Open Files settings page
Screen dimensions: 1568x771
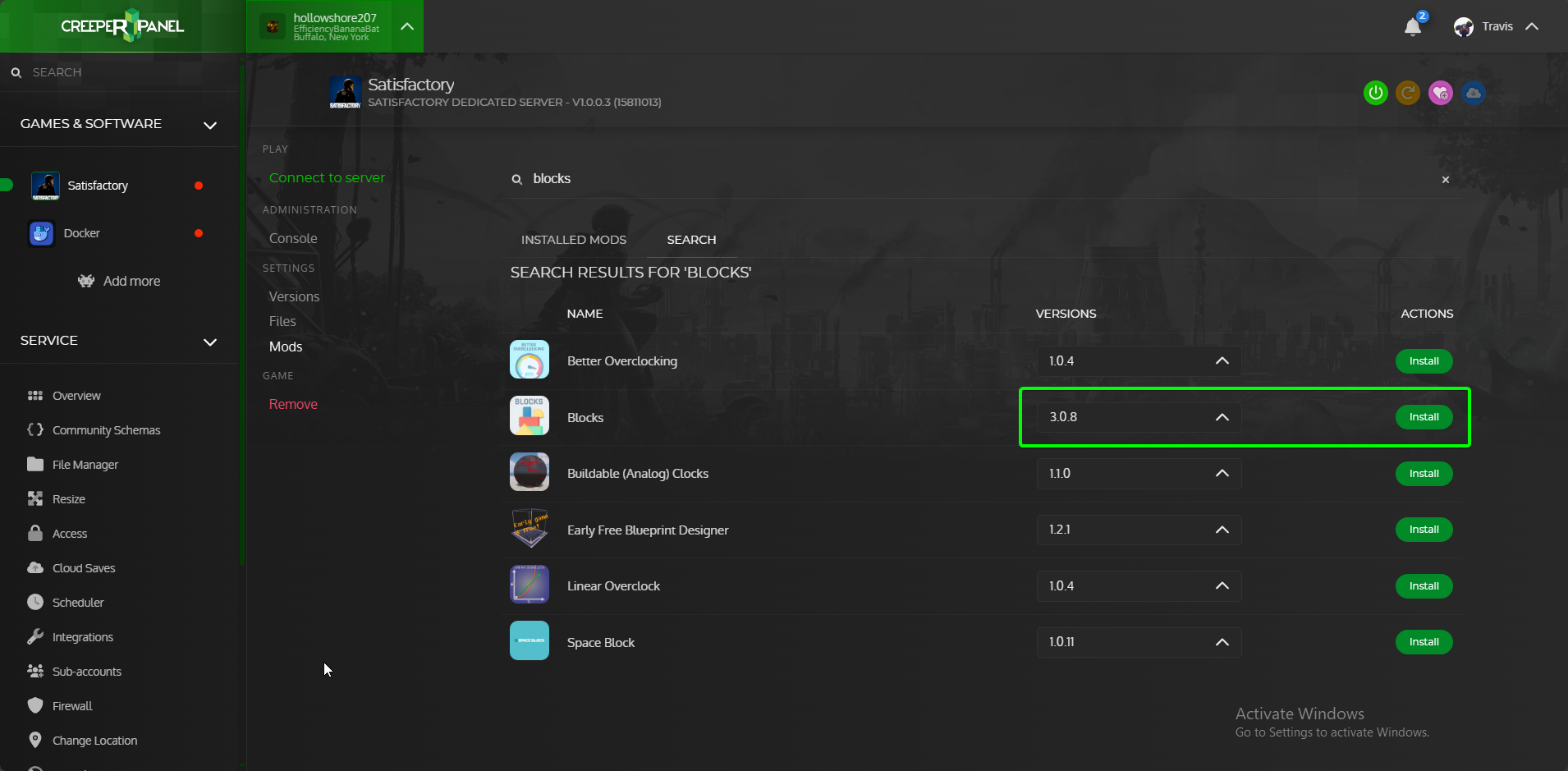pos(282,321)
